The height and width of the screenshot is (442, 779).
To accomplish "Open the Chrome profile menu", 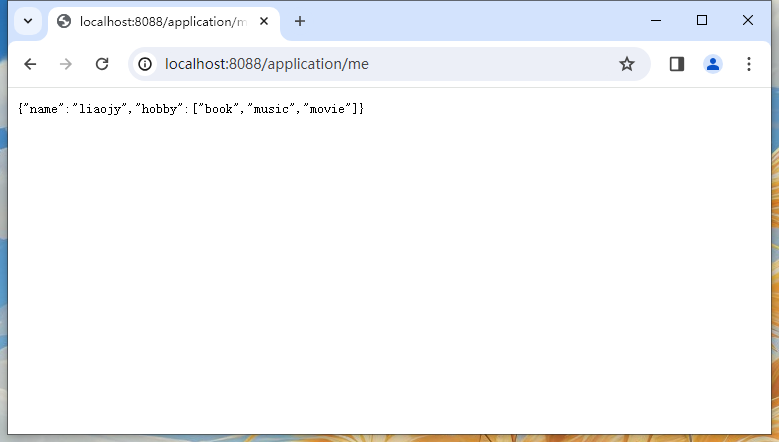I will click(713, 64).
